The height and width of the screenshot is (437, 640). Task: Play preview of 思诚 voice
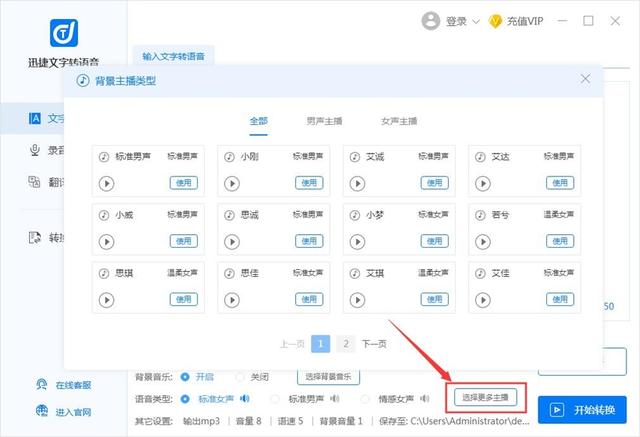pos(232,242)
